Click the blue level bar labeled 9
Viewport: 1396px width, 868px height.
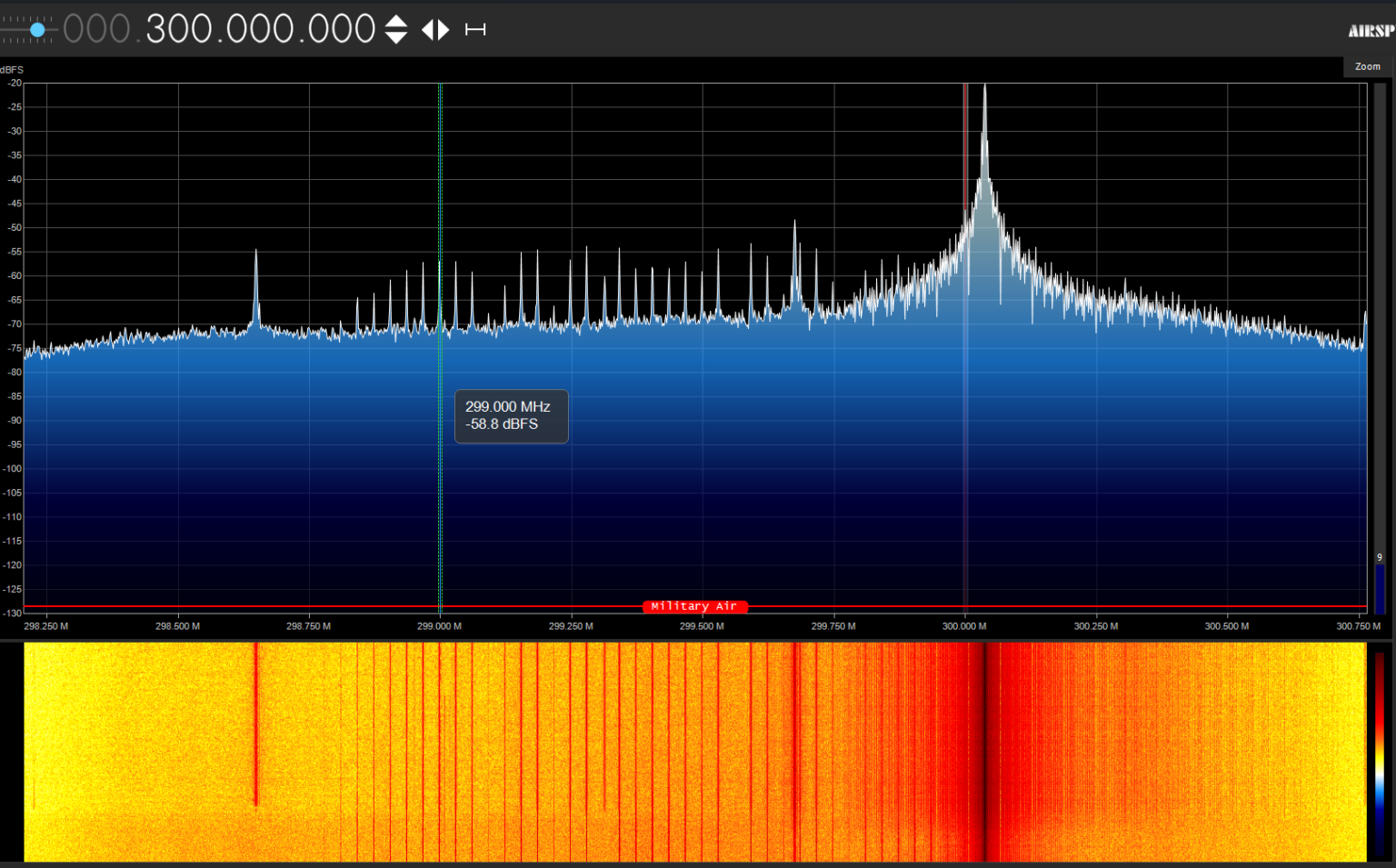point(1380,587)
